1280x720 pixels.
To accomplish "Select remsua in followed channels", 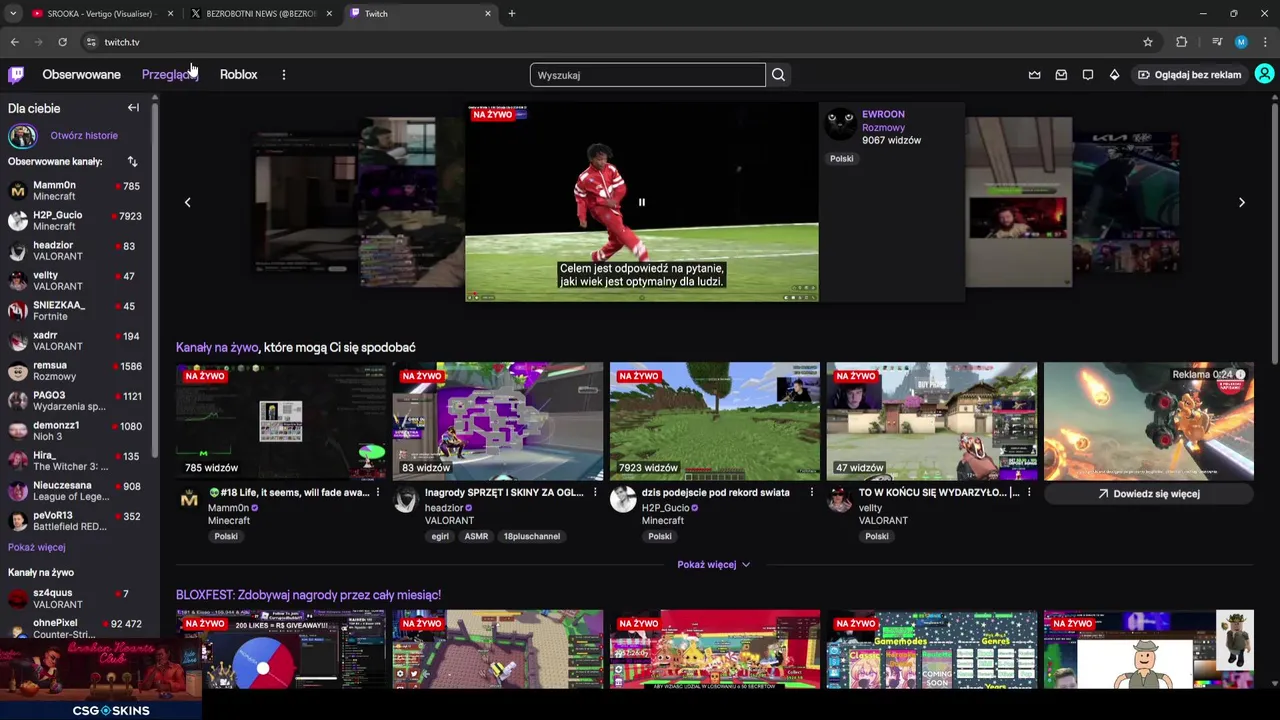I will coord(76,370).
